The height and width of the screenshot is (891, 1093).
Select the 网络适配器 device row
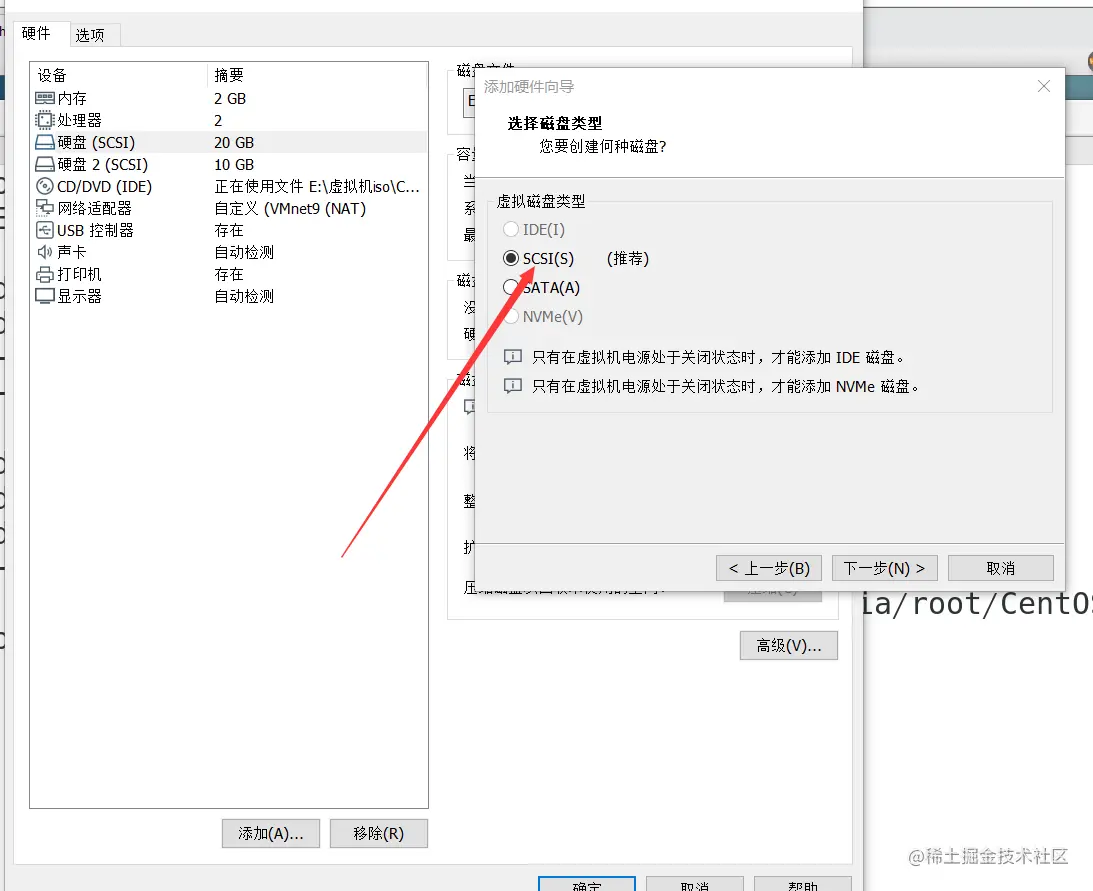point(229,208)
